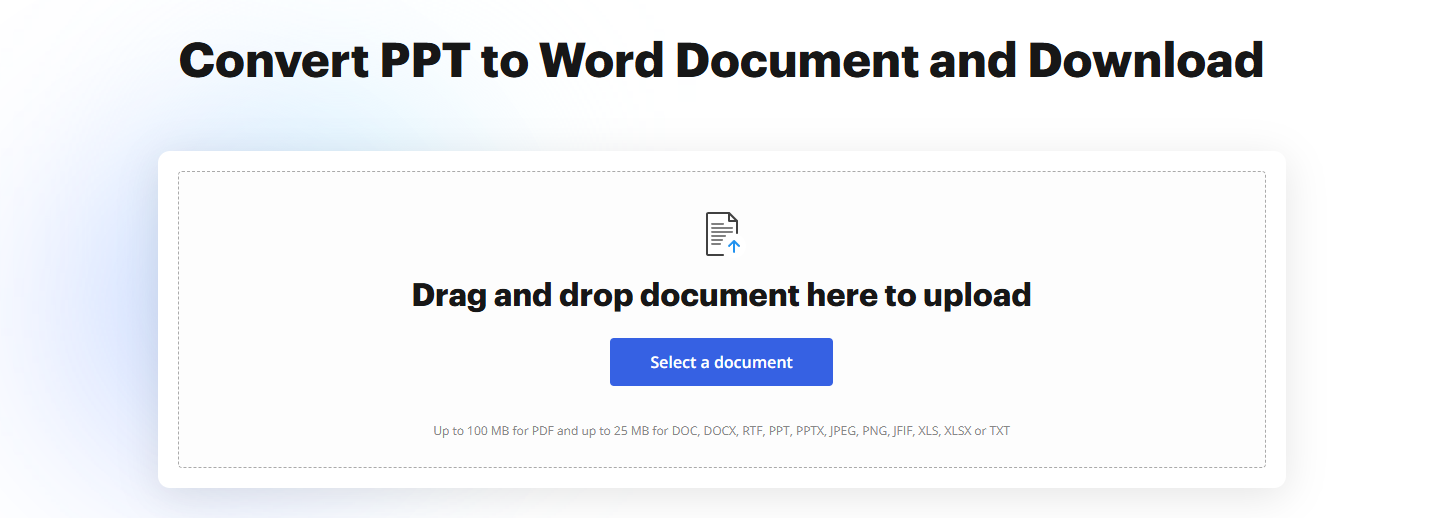This screenshot has height=518, width=1439.
Task: Click the file size limit note beginning 'Up to 100 MB for PDF'
Action: tap(721, 431)
